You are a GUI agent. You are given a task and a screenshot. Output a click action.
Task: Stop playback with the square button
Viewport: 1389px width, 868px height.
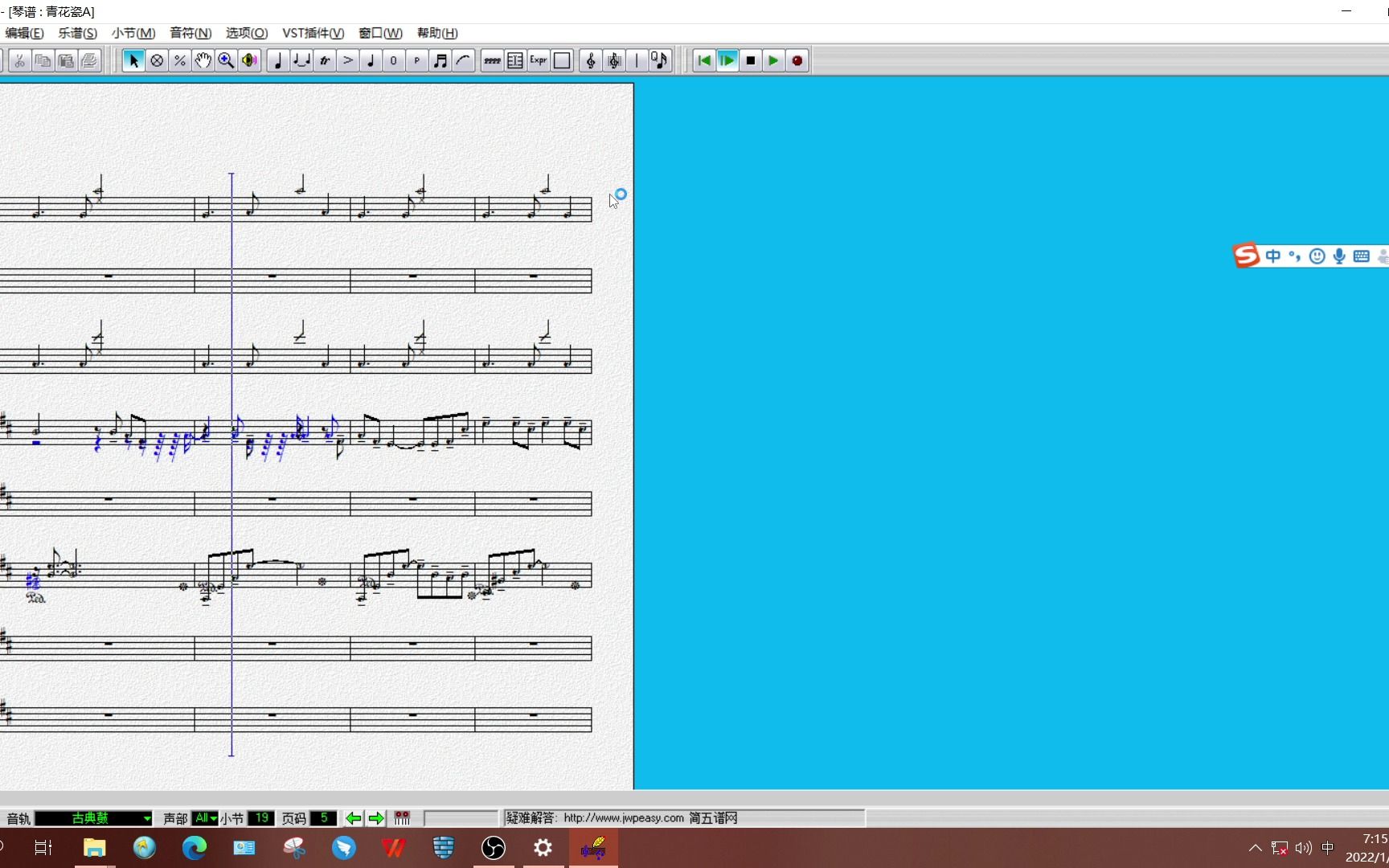[x=751, y=60]
